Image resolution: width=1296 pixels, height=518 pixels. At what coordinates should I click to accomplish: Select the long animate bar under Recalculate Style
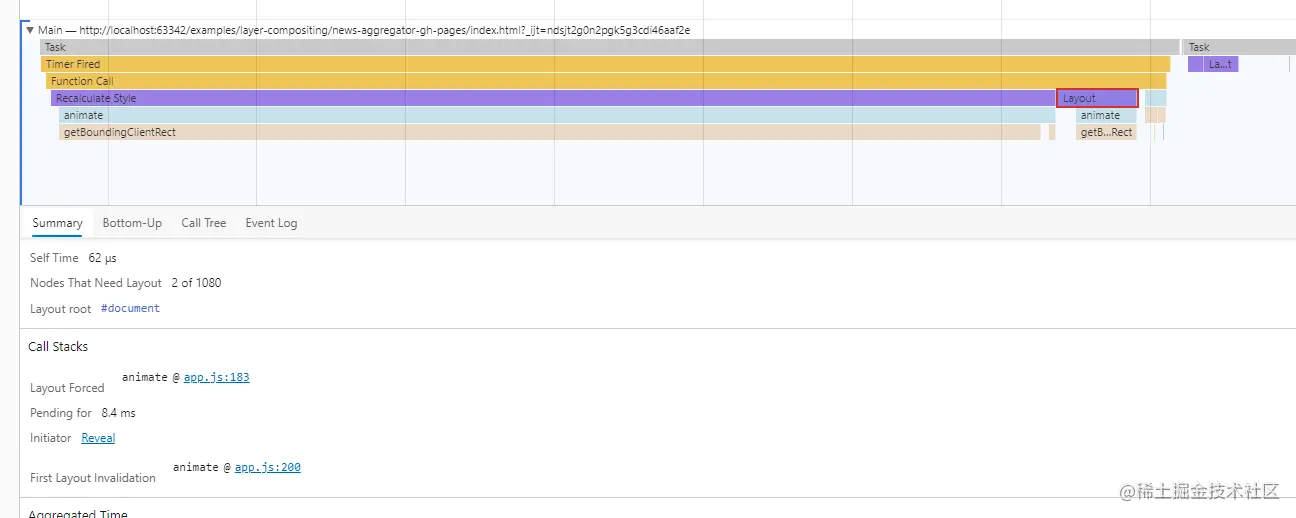(x=557, y=115)
